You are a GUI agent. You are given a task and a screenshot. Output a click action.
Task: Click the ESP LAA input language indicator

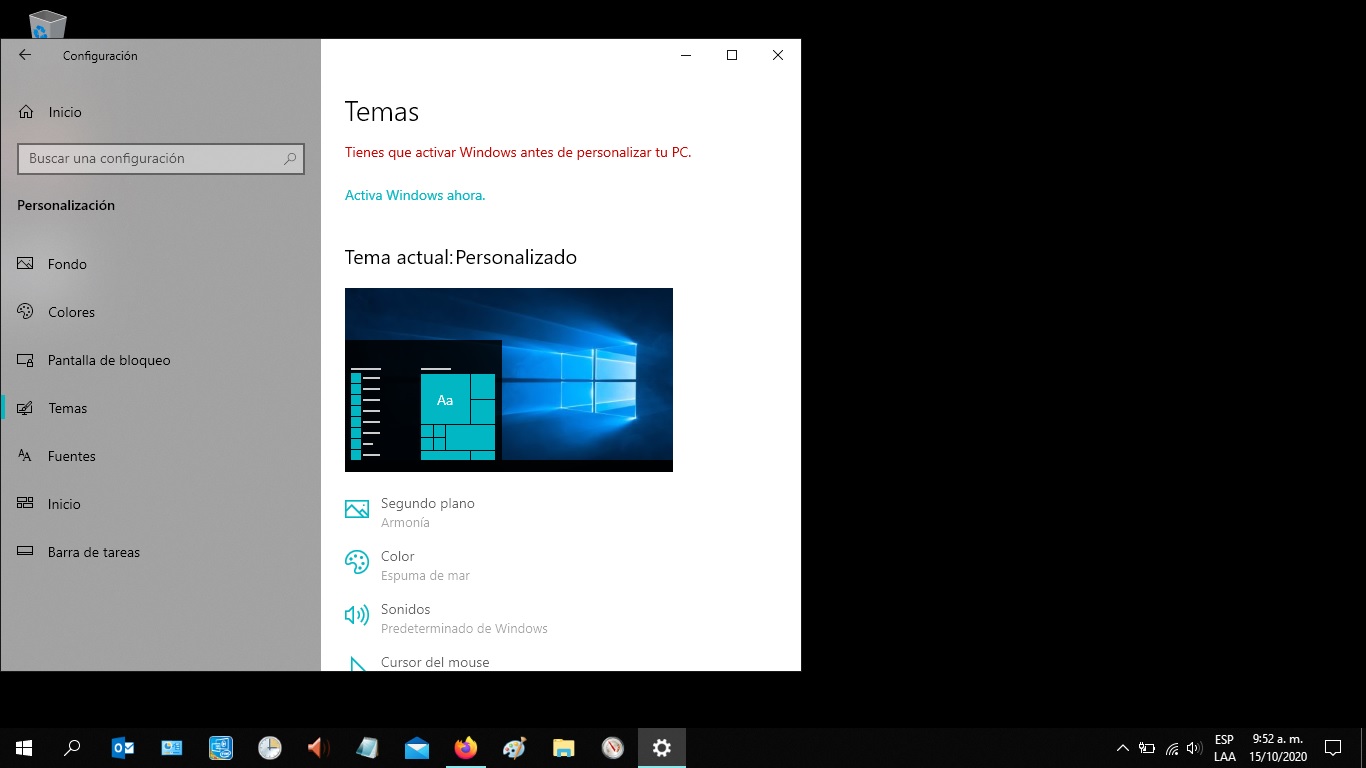(1224, 748)
